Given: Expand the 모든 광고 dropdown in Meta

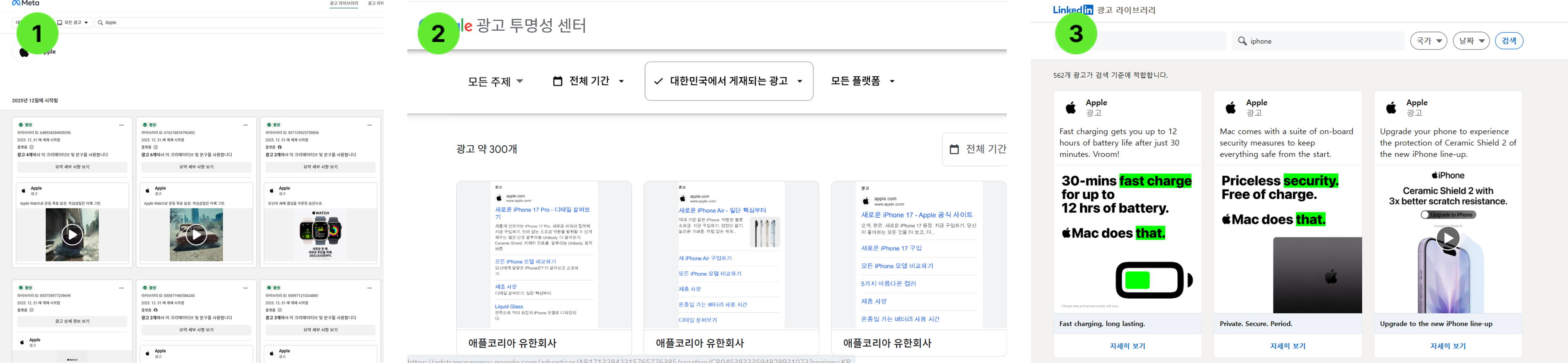Looking at the screenshot, I should 74,22.
